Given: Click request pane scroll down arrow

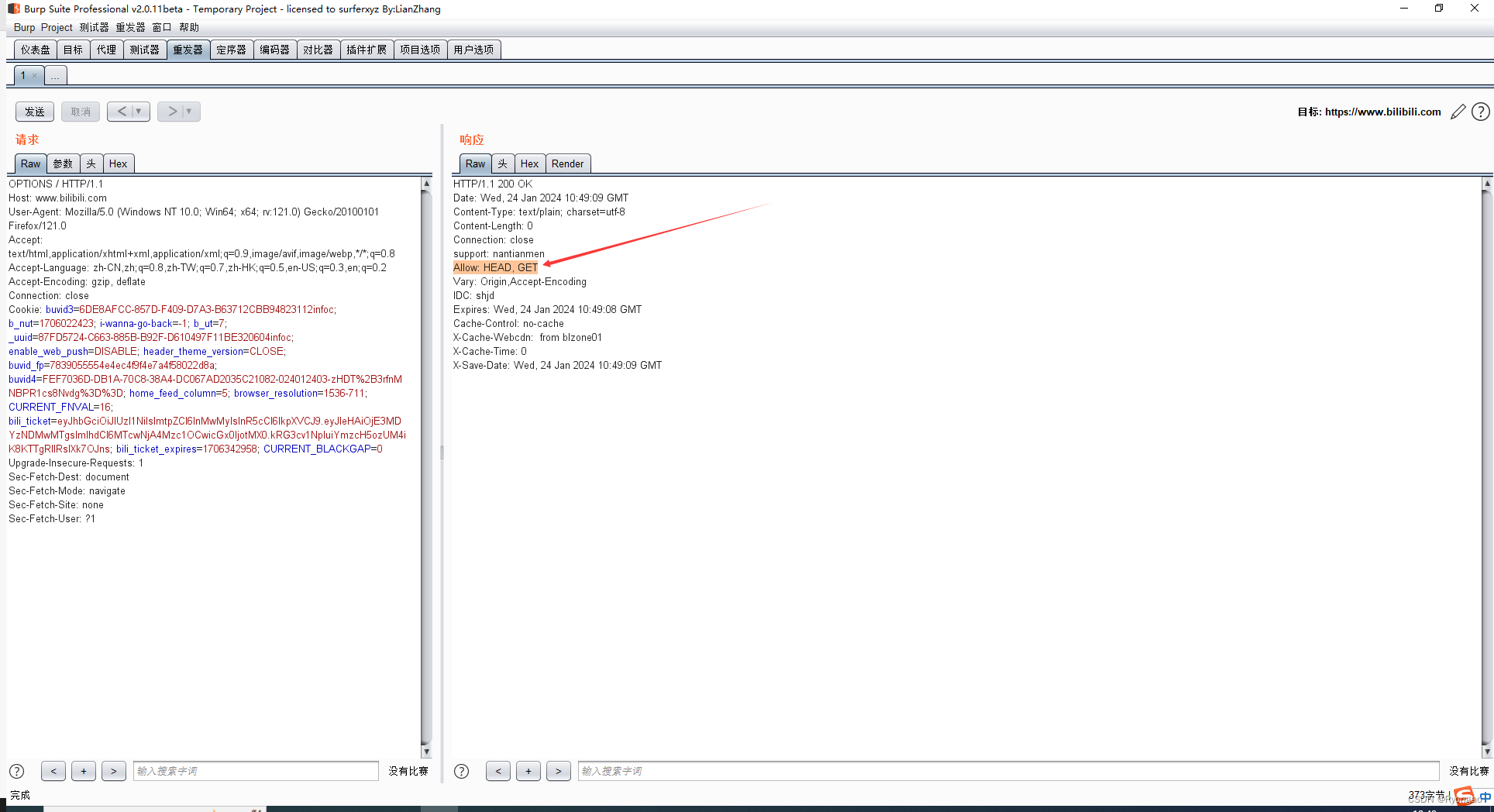Looking at the screenshot, I should (x=426, y=752).
